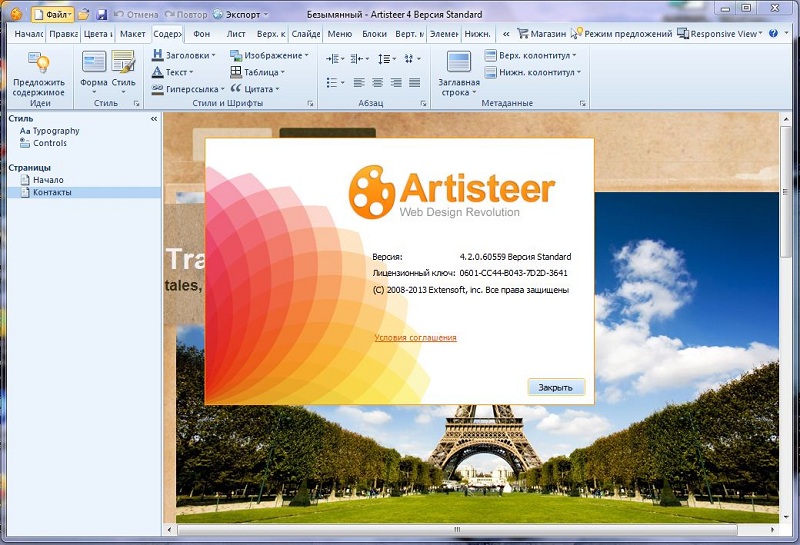The height and width of the screenshot is (545, 800).
Task: Open the Метаданные group dialog launcher
Action: click(x=583, y=103)
